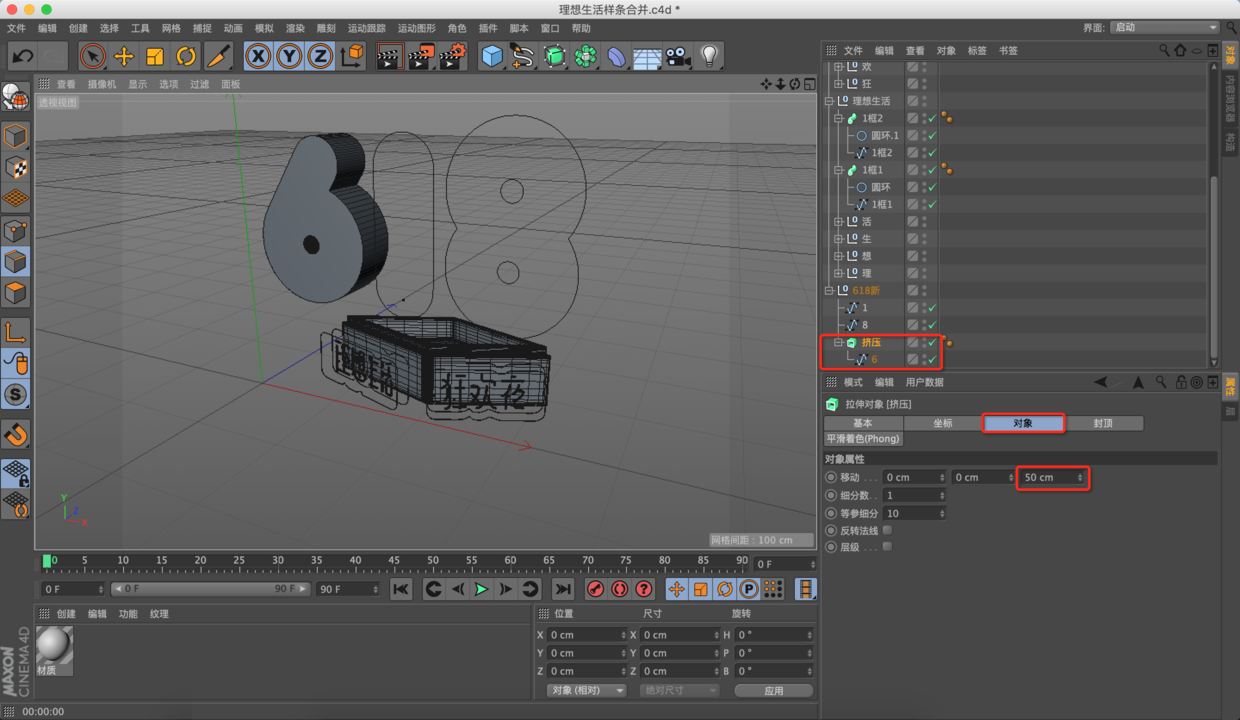Render to Picture Viewer icon

tap(421, 56)
